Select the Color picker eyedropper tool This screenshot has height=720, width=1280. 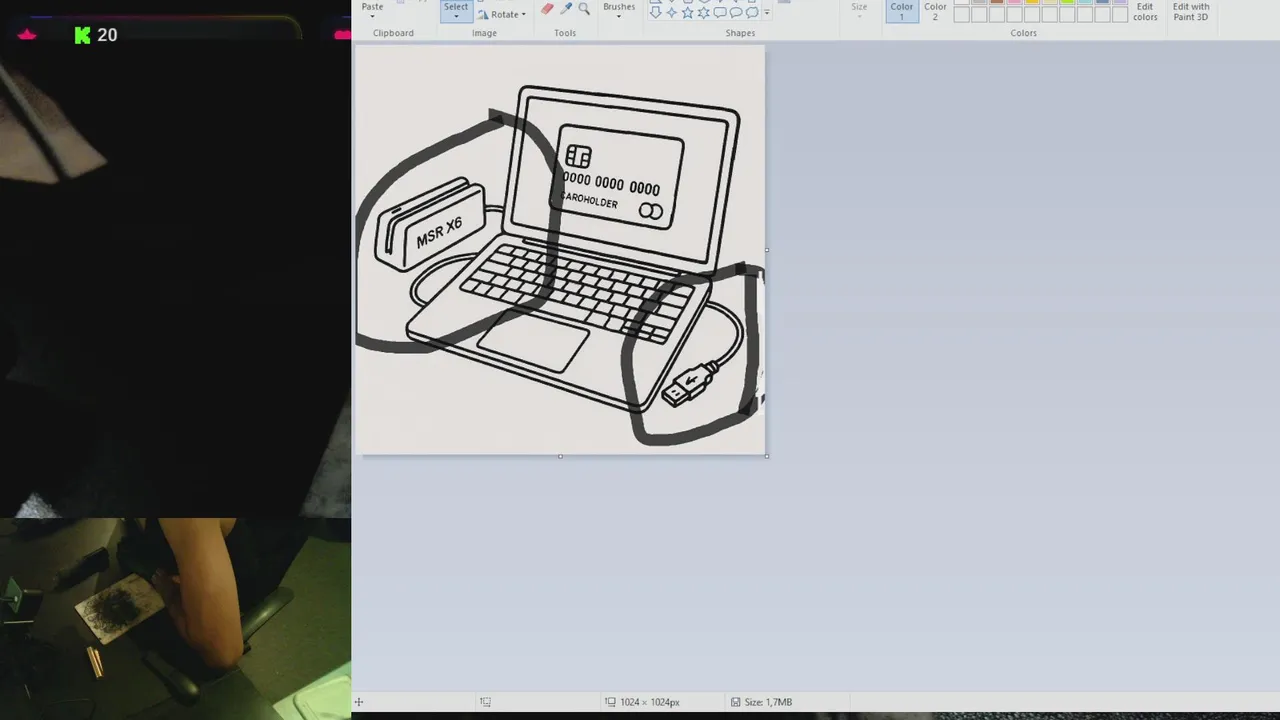[566, 8]
